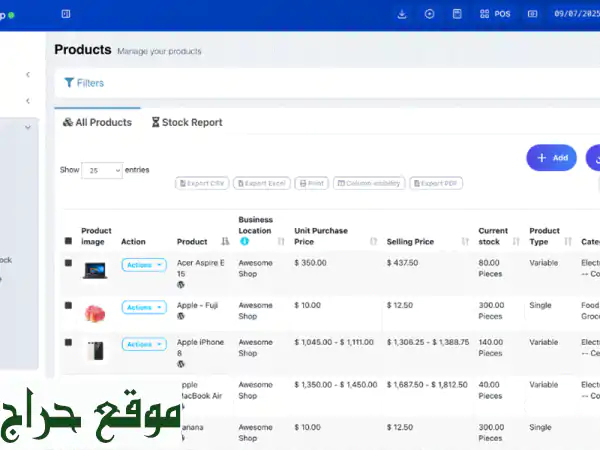Click the Print button
Viewport: 600px width, 450px height.
tap(311, 183)
